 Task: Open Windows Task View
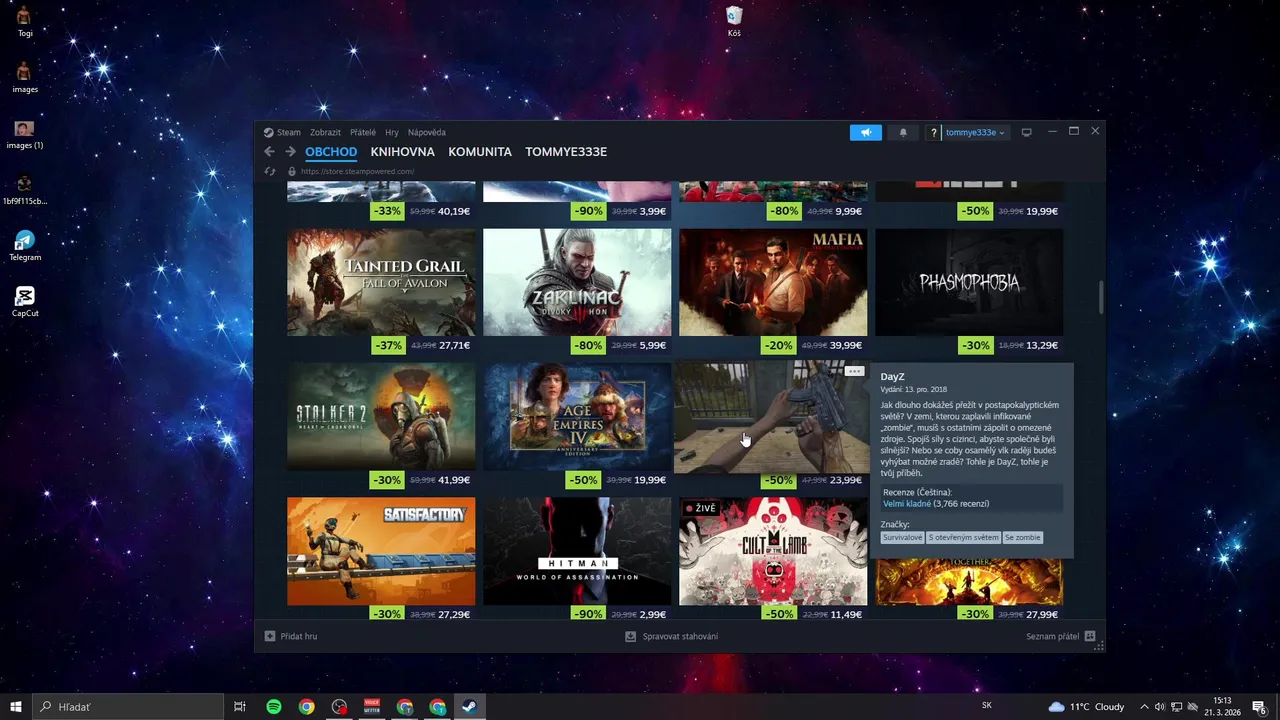[x=240, y=707]
